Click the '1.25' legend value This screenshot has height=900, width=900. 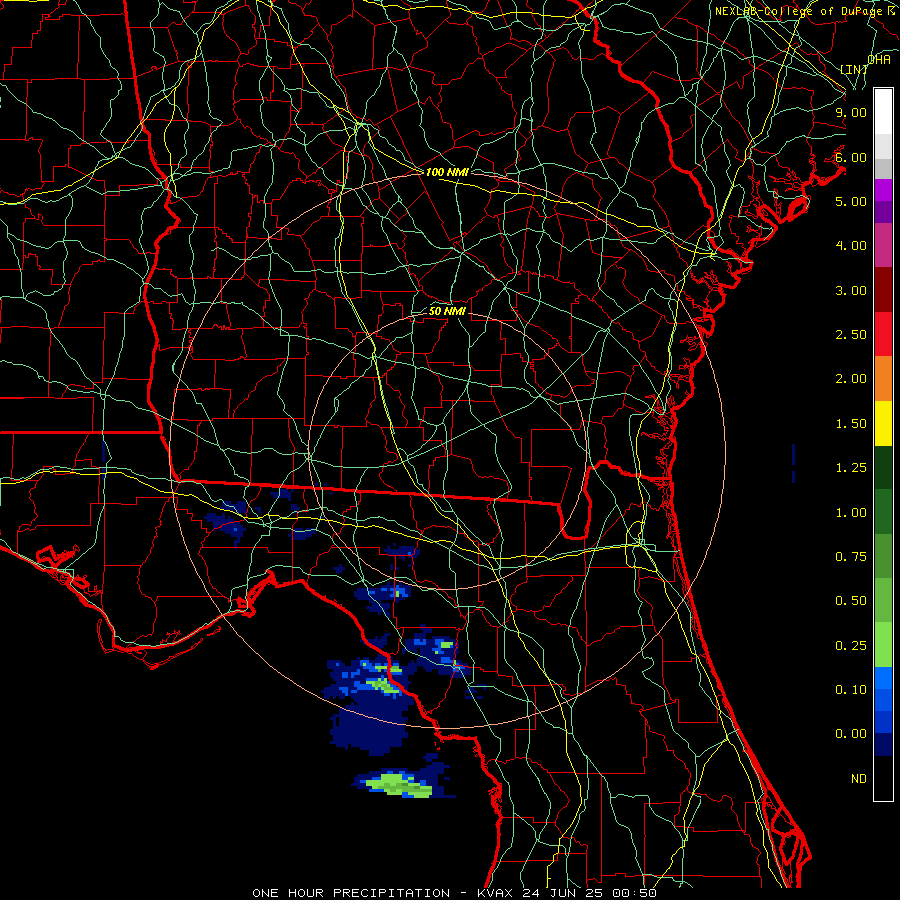[851, 468]
